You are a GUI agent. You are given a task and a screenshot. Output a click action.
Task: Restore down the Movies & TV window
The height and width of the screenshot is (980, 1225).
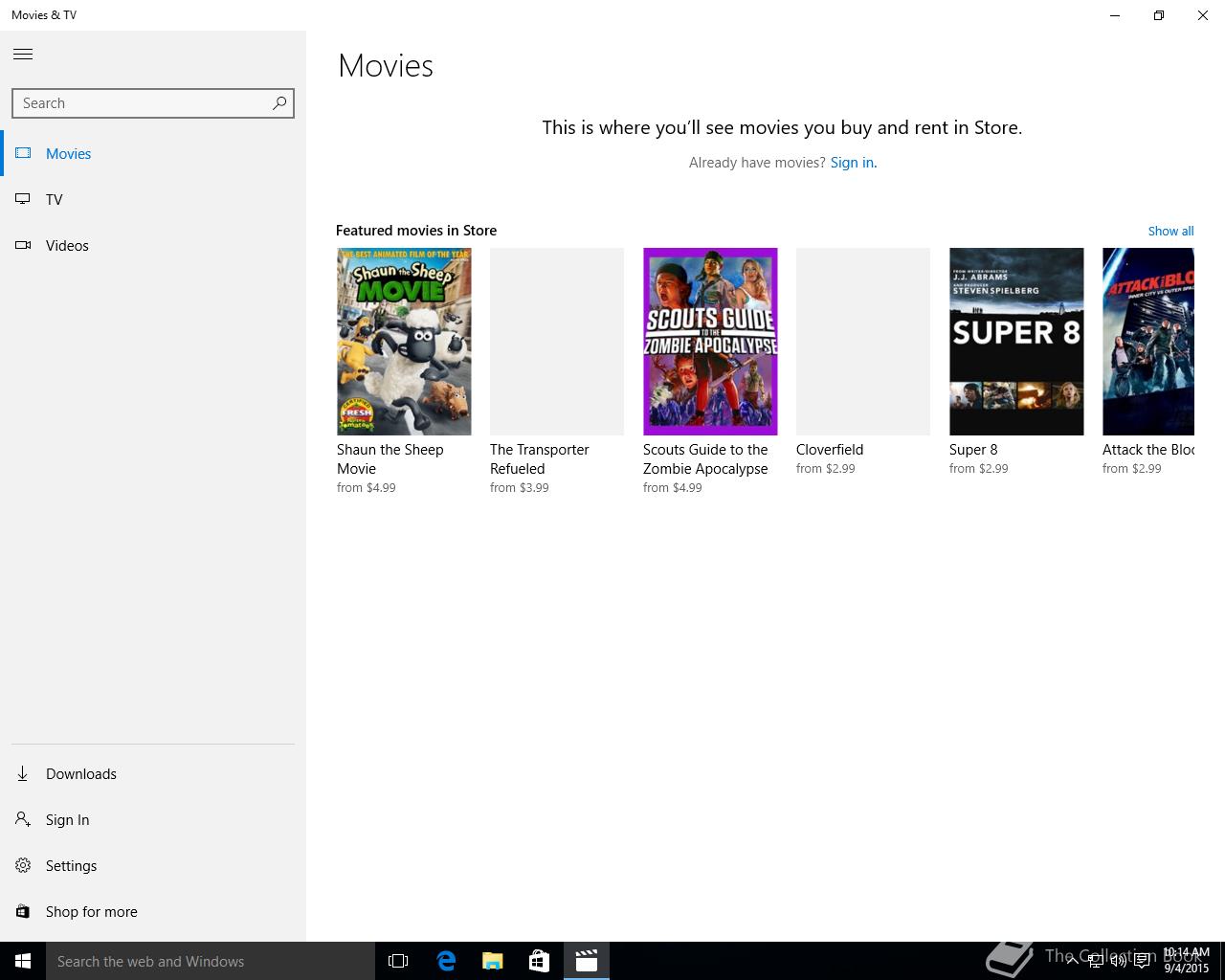tap(1158, 15)
